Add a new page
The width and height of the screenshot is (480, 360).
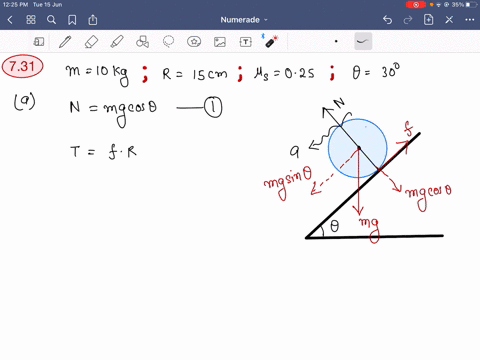click(x=429, y=20)
